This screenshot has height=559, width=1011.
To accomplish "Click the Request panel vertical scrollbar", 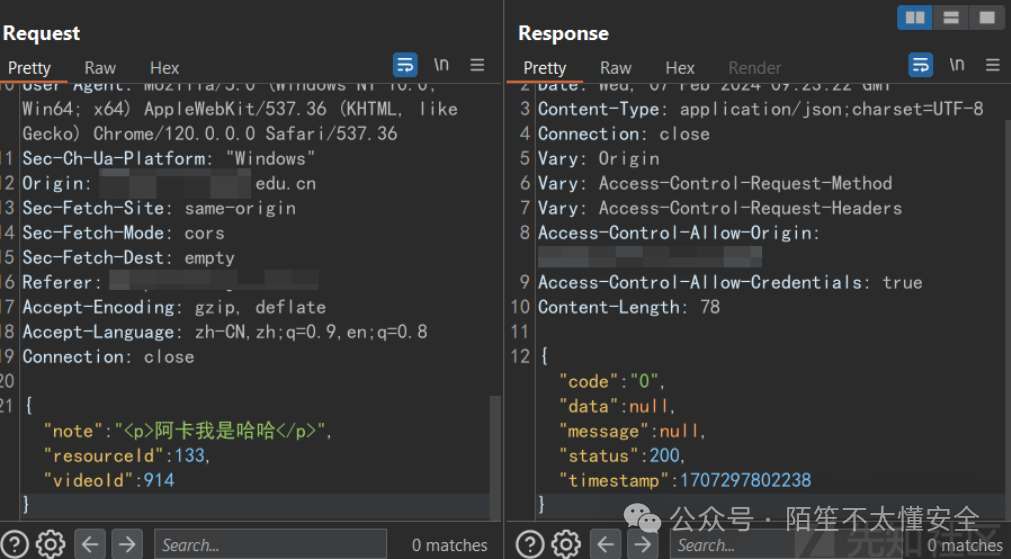I will (x=495, y=456).
